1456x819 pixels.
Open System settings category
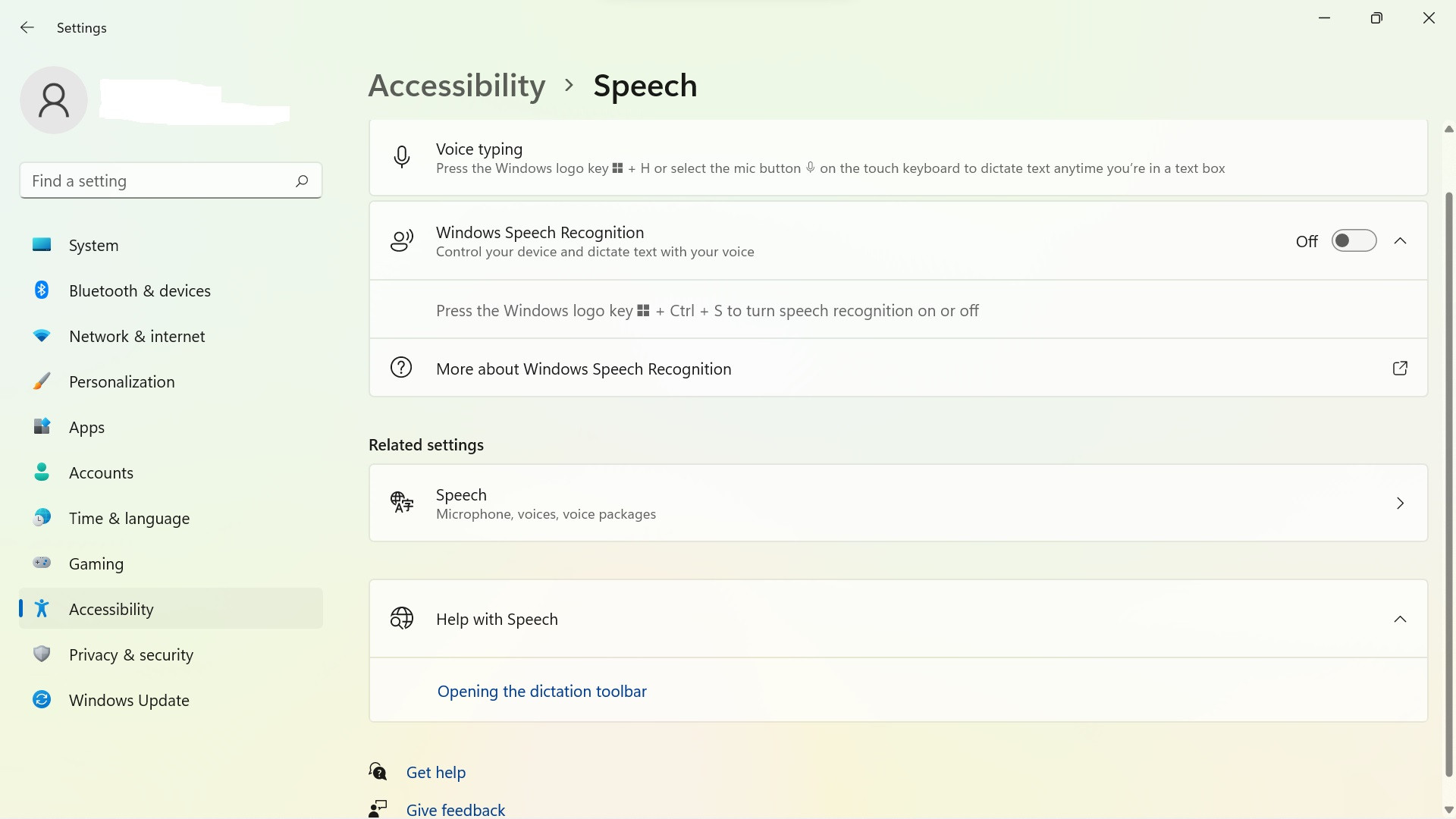[x=171, y=245]
